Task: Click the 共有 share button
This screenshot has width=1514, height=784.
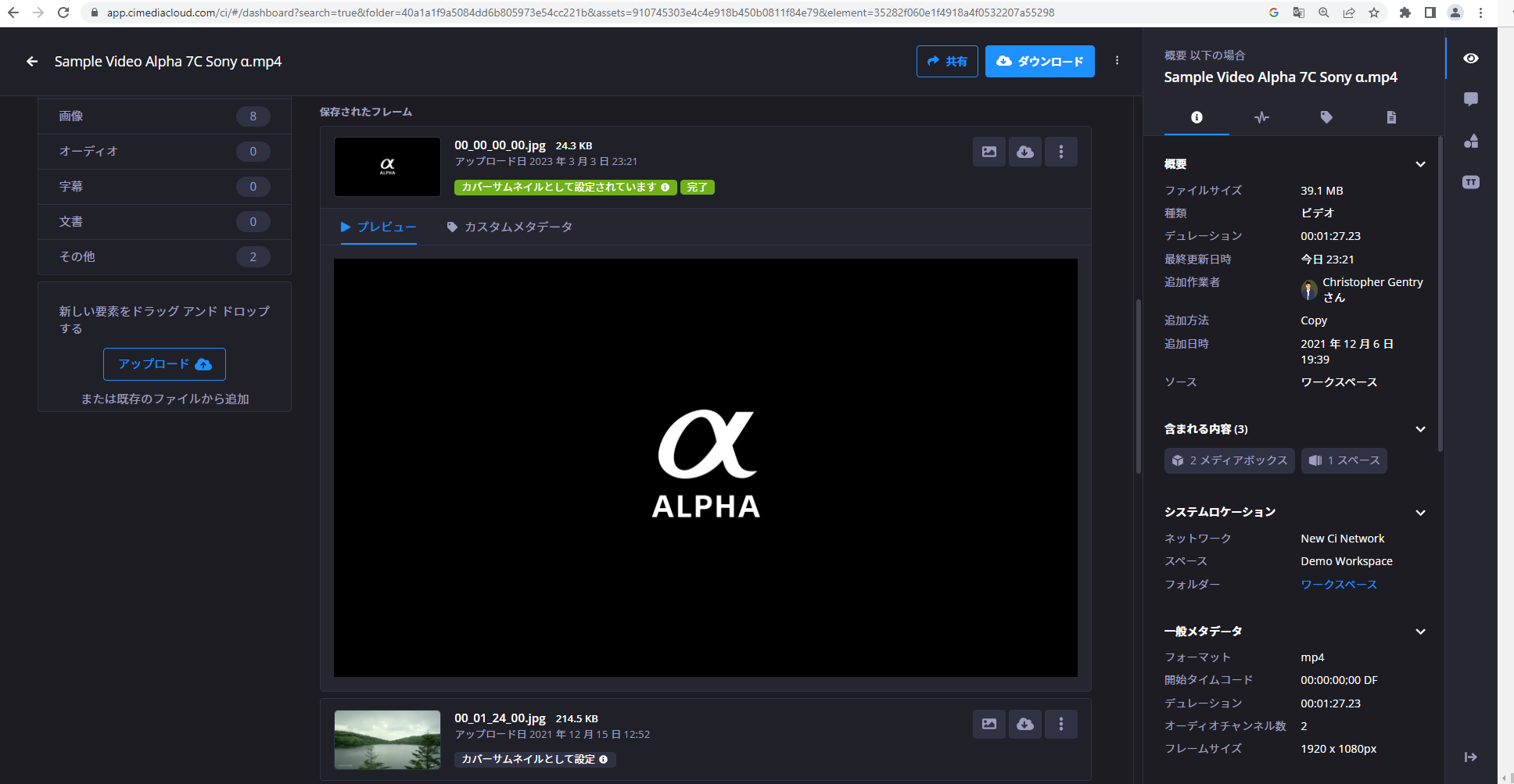Action: (x=947, y=61)
